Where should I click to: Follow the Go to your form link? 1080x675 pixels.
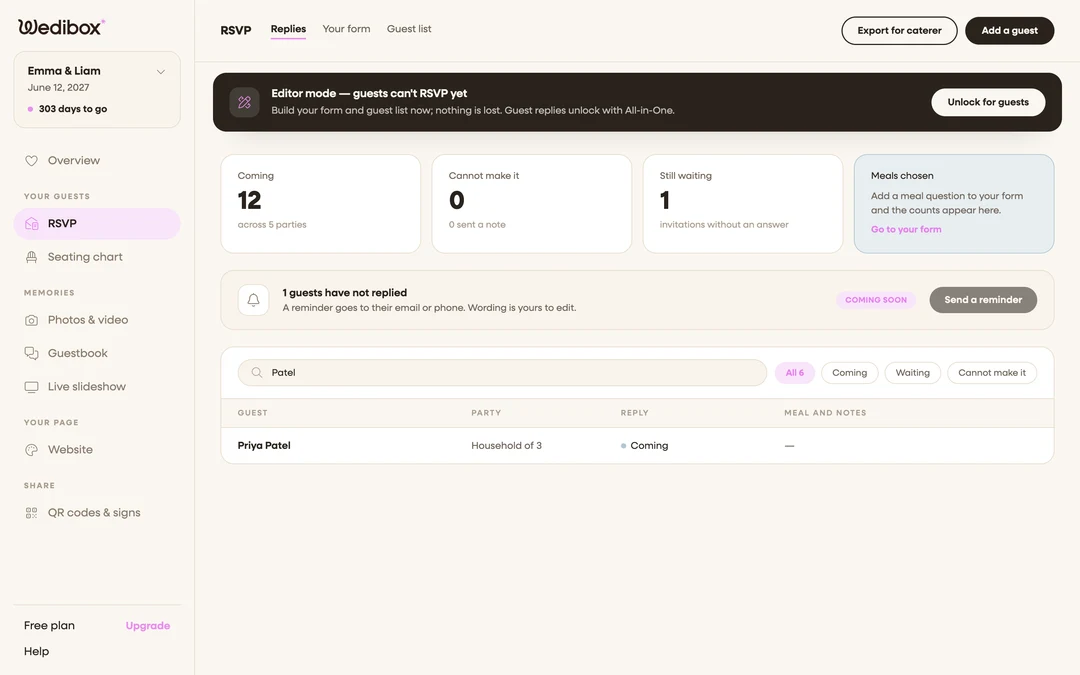[x=906, y=229]
